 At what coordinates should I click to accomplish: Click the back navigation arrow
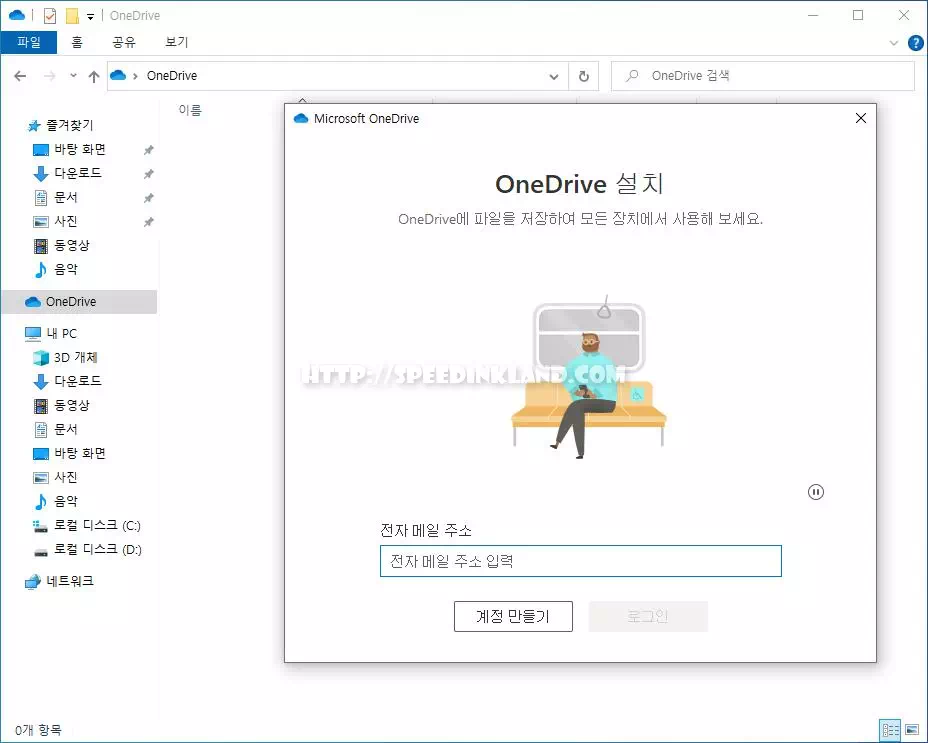tap(20, 76)
